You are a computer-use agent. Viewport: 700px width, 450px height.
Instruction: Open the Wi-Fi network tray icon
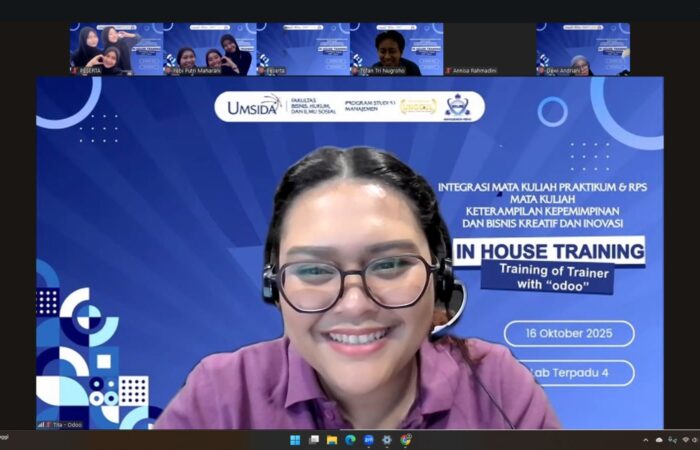685,440
